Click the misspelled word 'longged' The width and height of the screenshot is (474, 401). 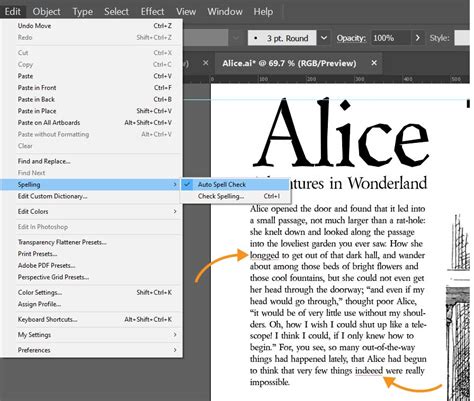pyautogui.click(x=264, y=255)
